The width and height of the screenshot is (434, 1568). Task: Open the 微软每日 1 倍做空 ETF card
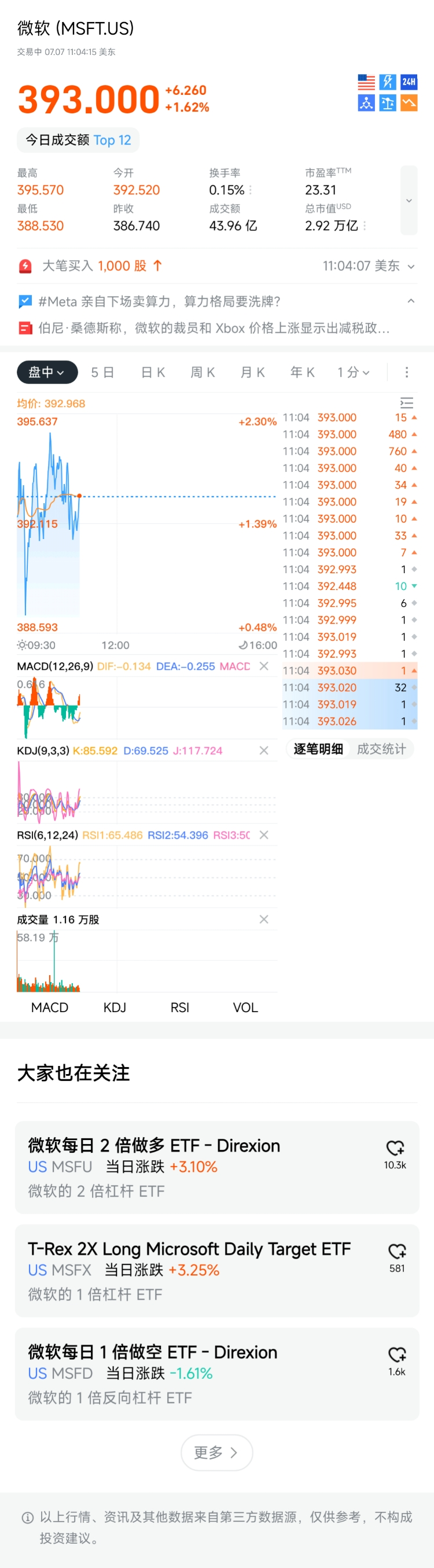[216, 1374]
